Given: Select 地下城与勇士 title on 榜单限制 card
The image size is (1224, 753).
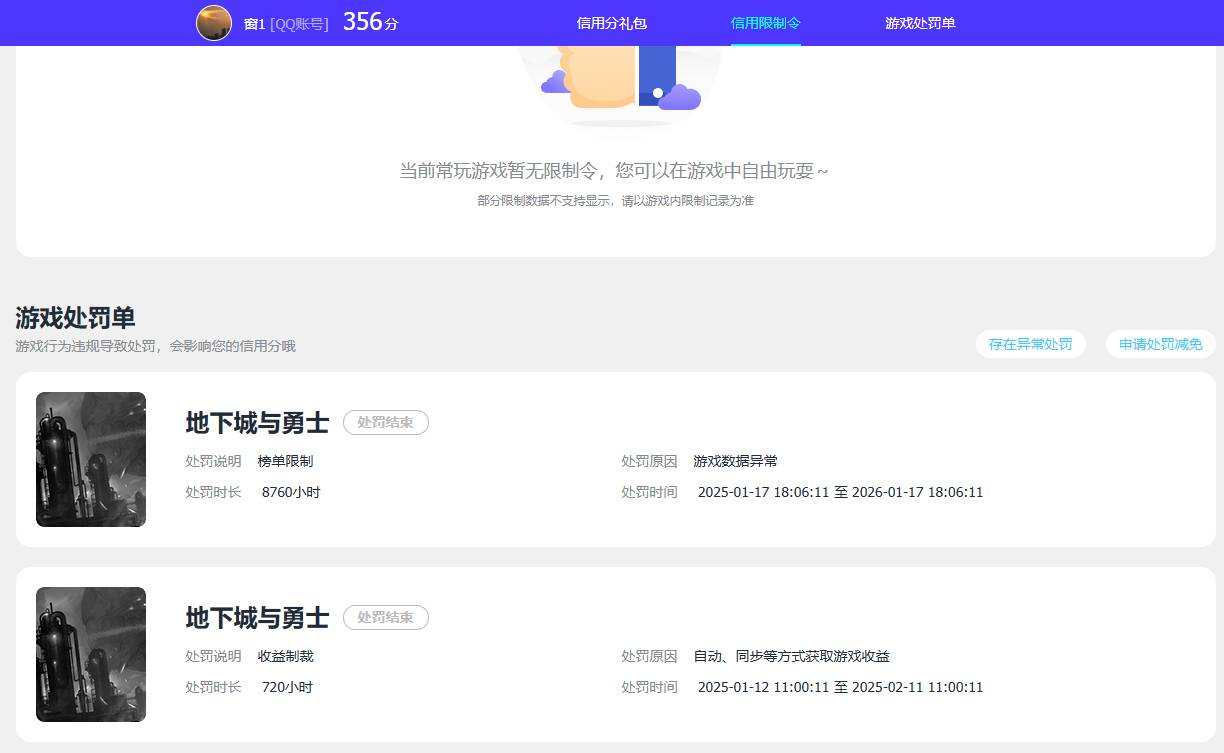Looking at the screenshot, I should click(x=257, y=423).
